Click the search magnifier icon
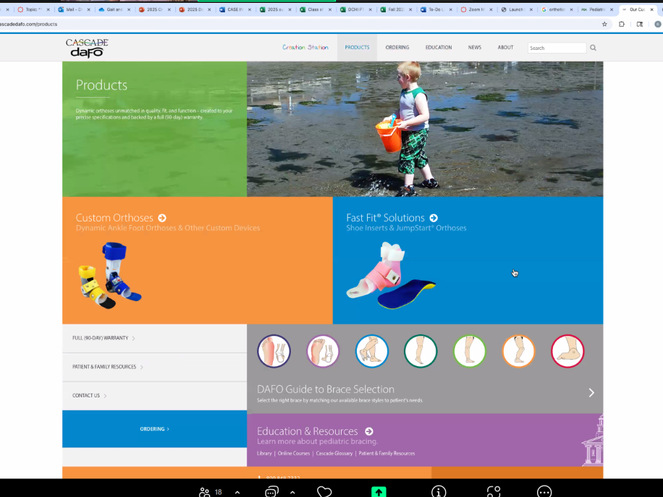This screenshot has height=497, width=663. [593, 48]
